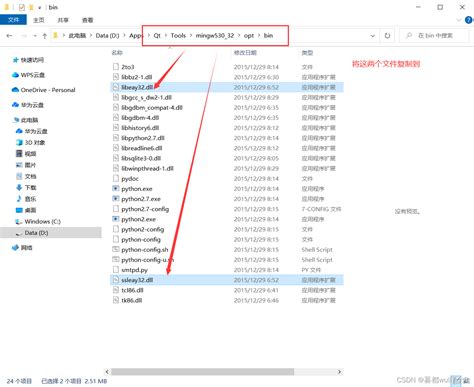Select python2.7-config in the list
Screen dimensions: 474x387
coord(227,209)
